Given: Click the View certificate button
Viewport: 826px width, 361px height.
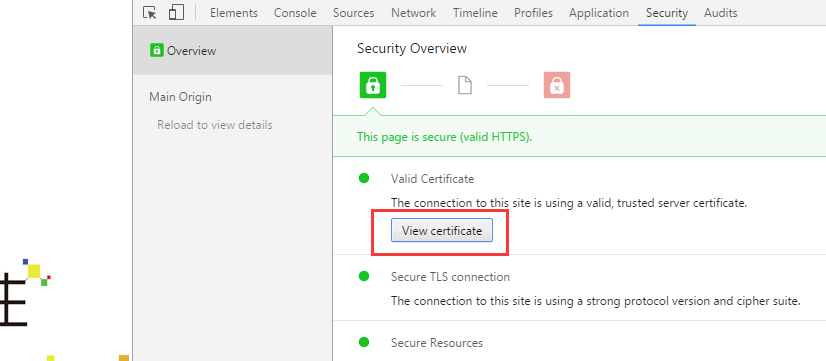Looking at the screenshot, I should [x=441, y=230].
